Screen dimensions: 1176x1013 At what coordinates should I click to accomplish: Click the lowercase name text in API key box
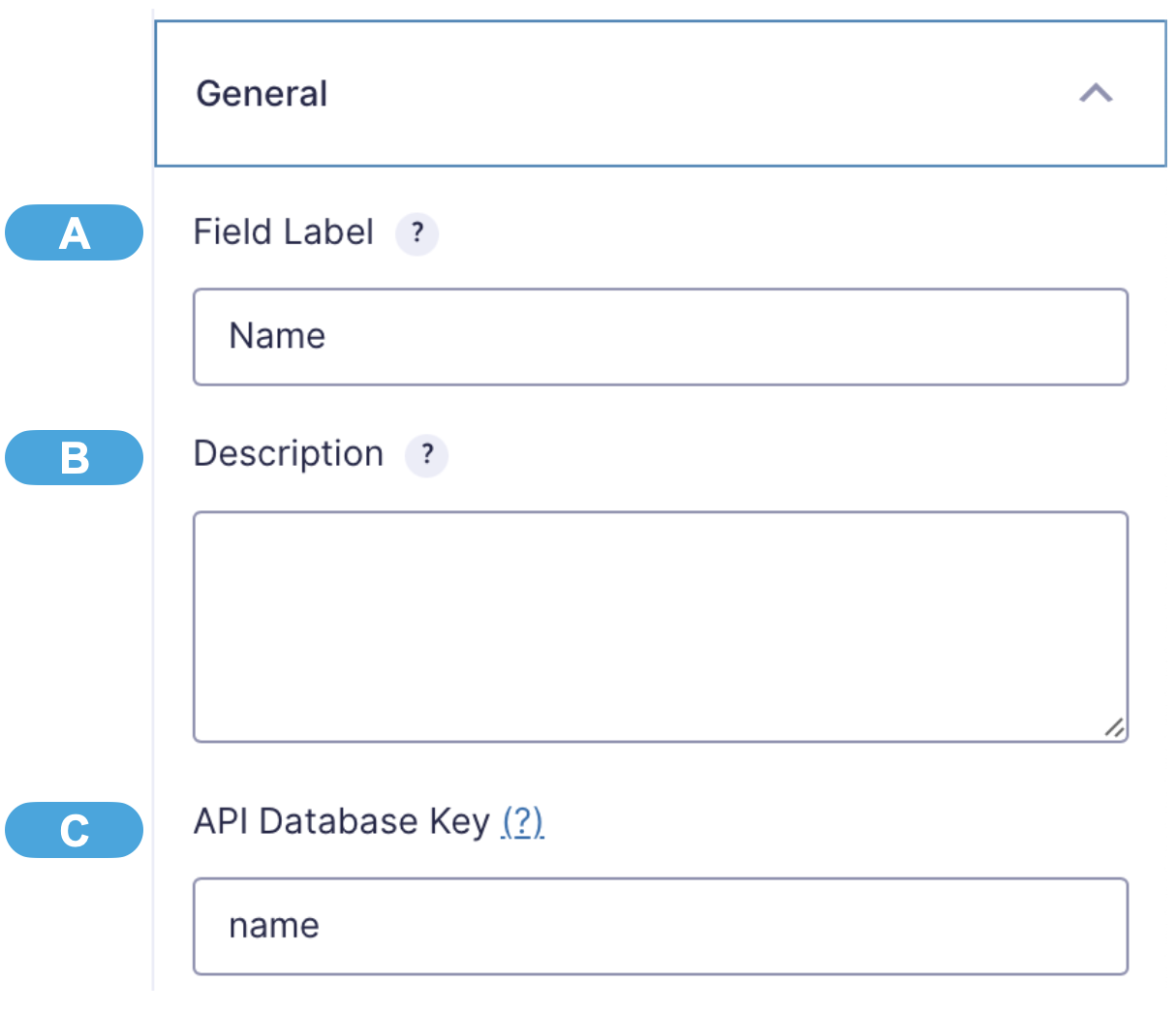(274, 926)
